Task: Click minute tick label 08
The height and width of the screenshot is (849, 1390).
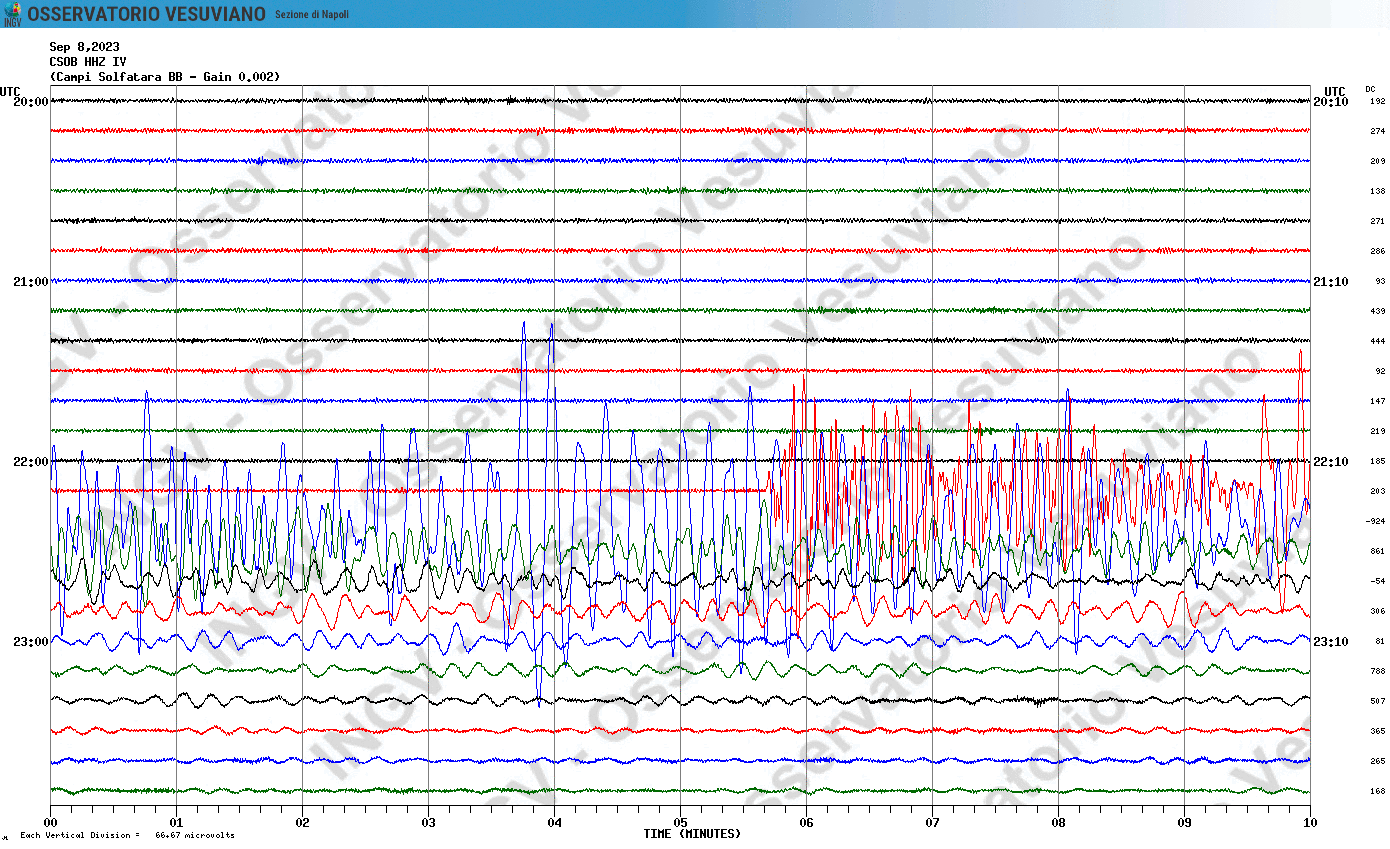Action: pos(1058,823)
